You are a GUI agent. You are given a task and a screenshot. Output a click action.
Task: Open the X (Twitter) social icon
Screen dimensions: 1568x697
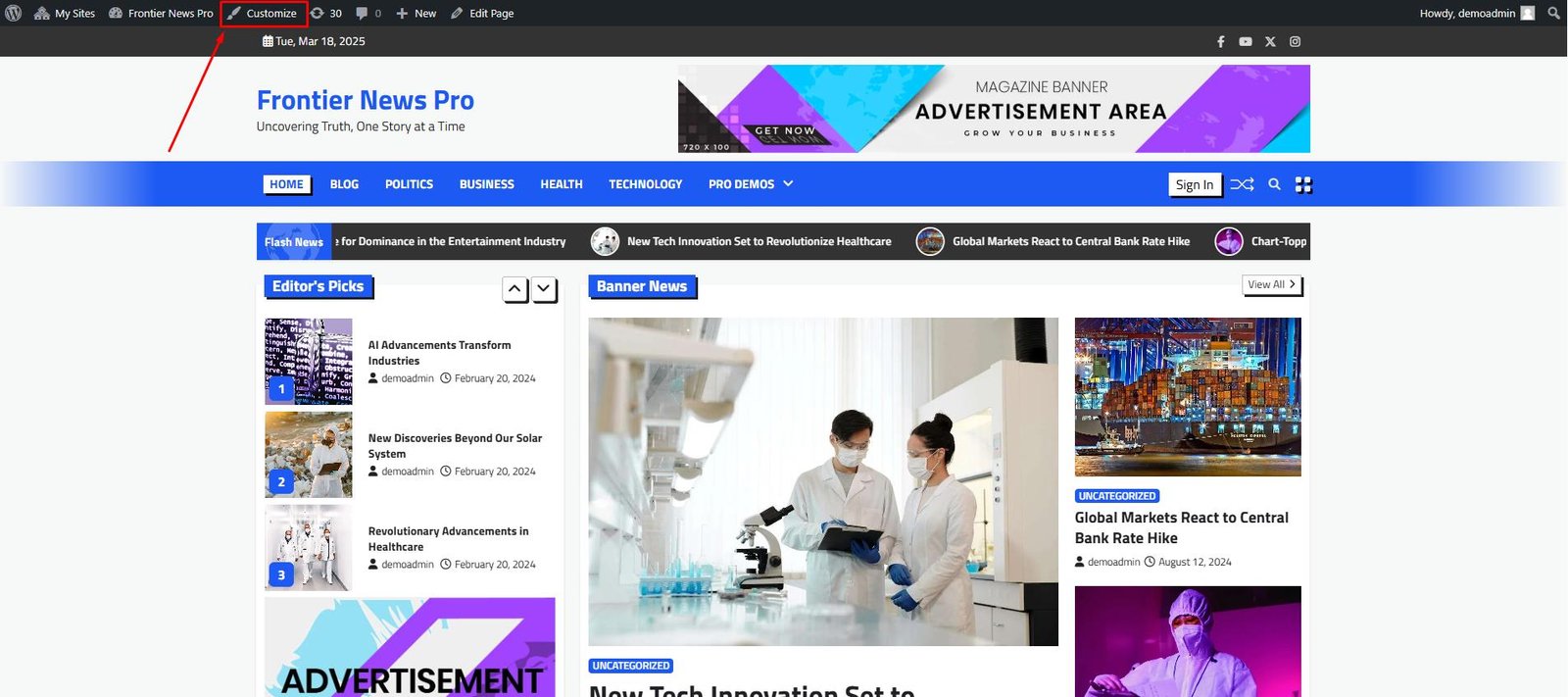[x=1270, y=41]
